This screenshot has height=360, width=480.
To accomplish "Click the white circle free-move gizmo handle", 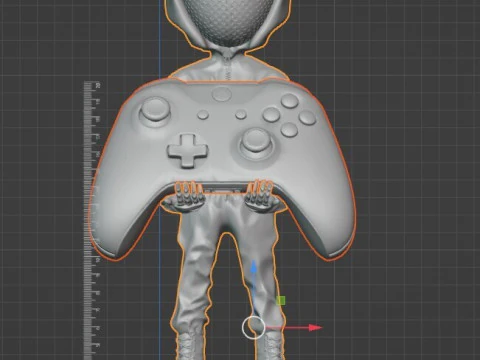I will [254, 328].
